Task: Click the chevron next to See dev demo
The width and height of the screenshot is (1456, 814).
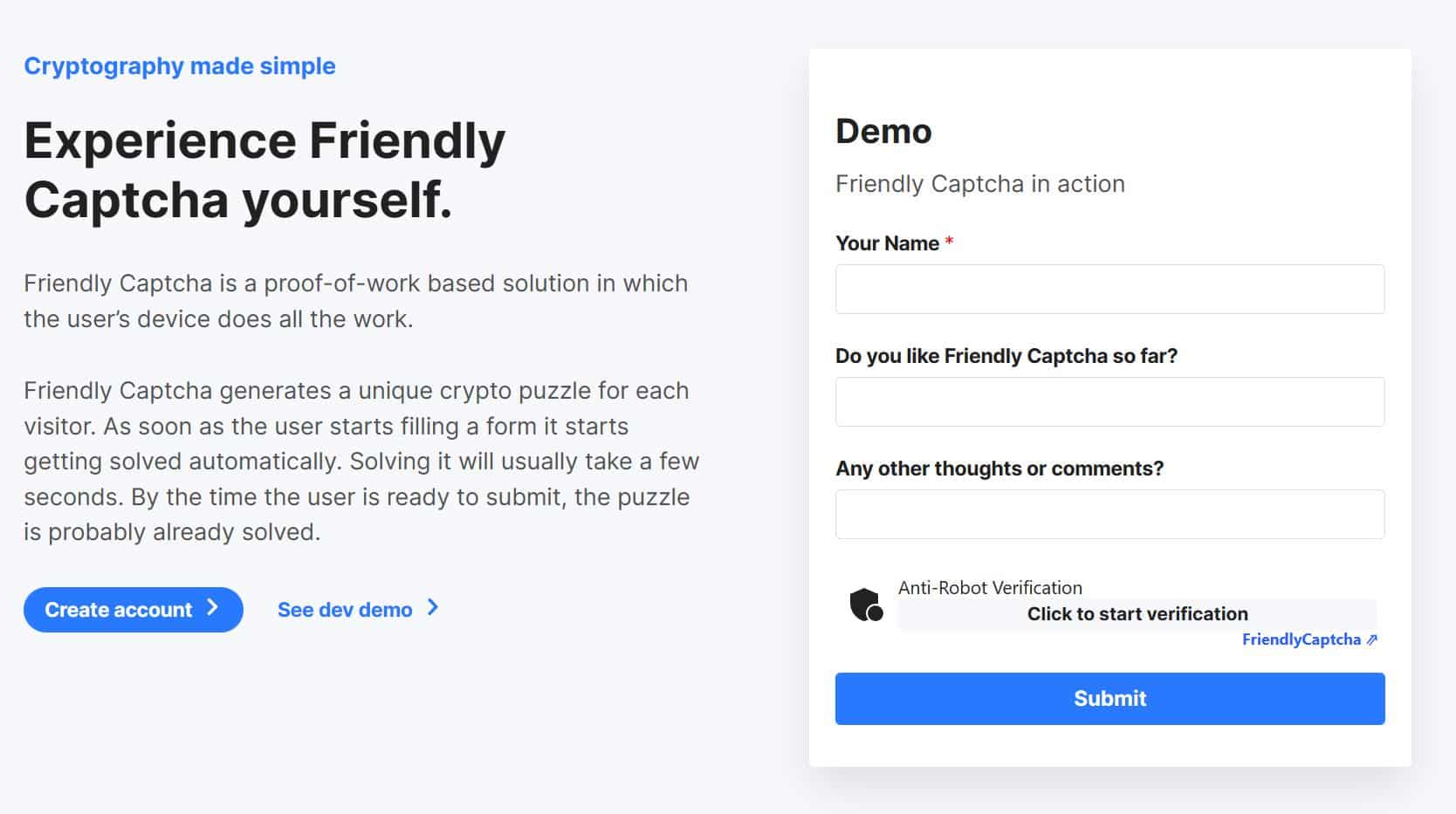Action: click(x=433, y=609)
